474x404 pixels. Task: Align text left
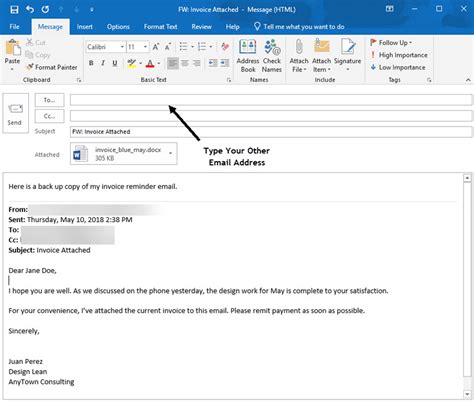coord(173,63)
